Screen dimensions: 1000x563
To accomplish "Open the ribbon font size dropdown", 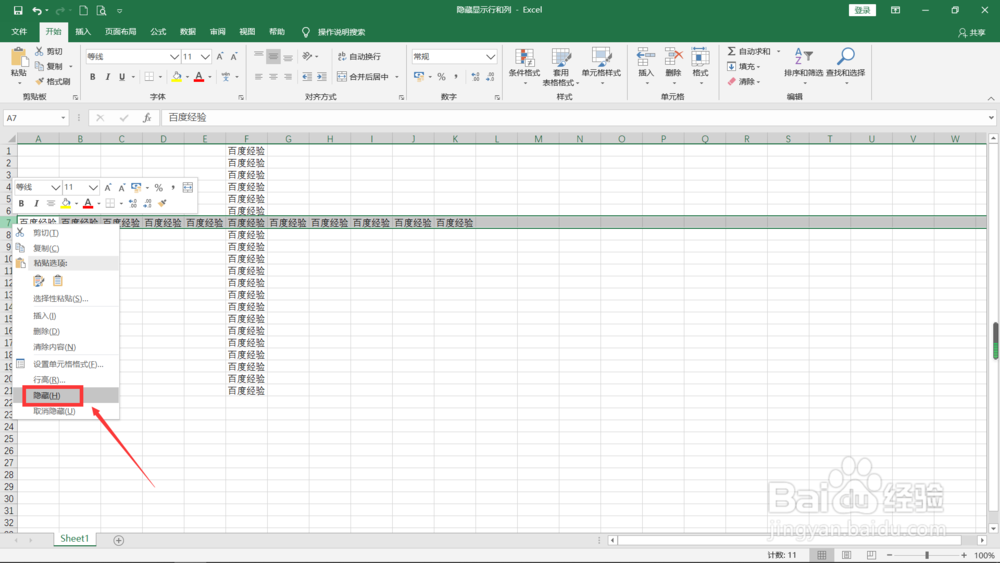I will [x=205, y=57].
